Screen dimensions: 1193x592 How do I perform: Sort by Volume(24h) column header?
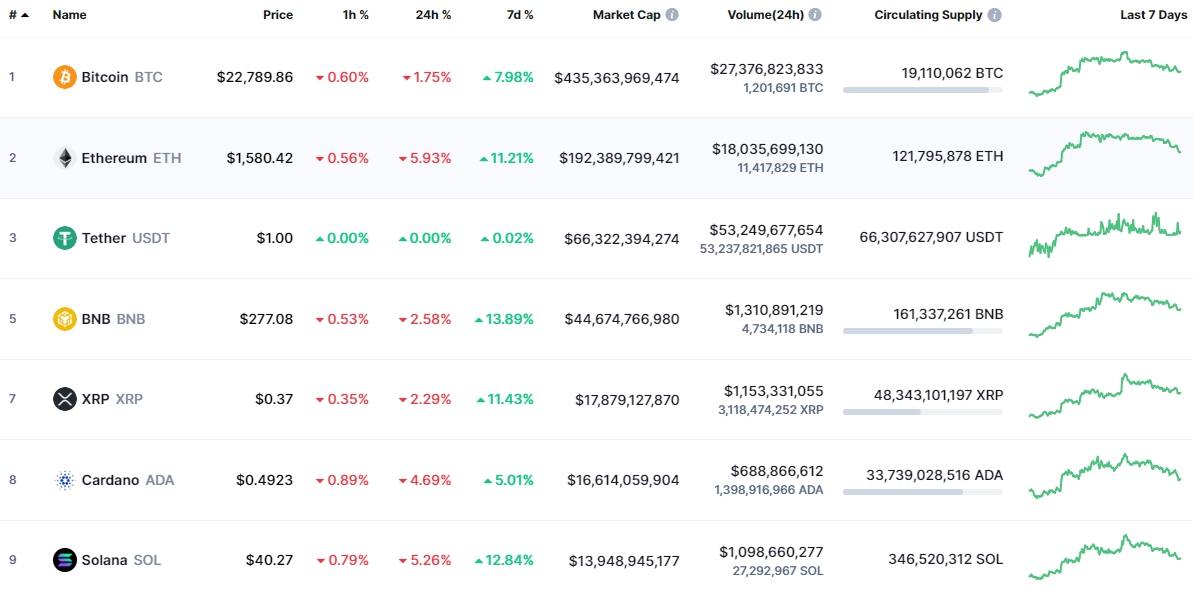(x=765, y=14)
